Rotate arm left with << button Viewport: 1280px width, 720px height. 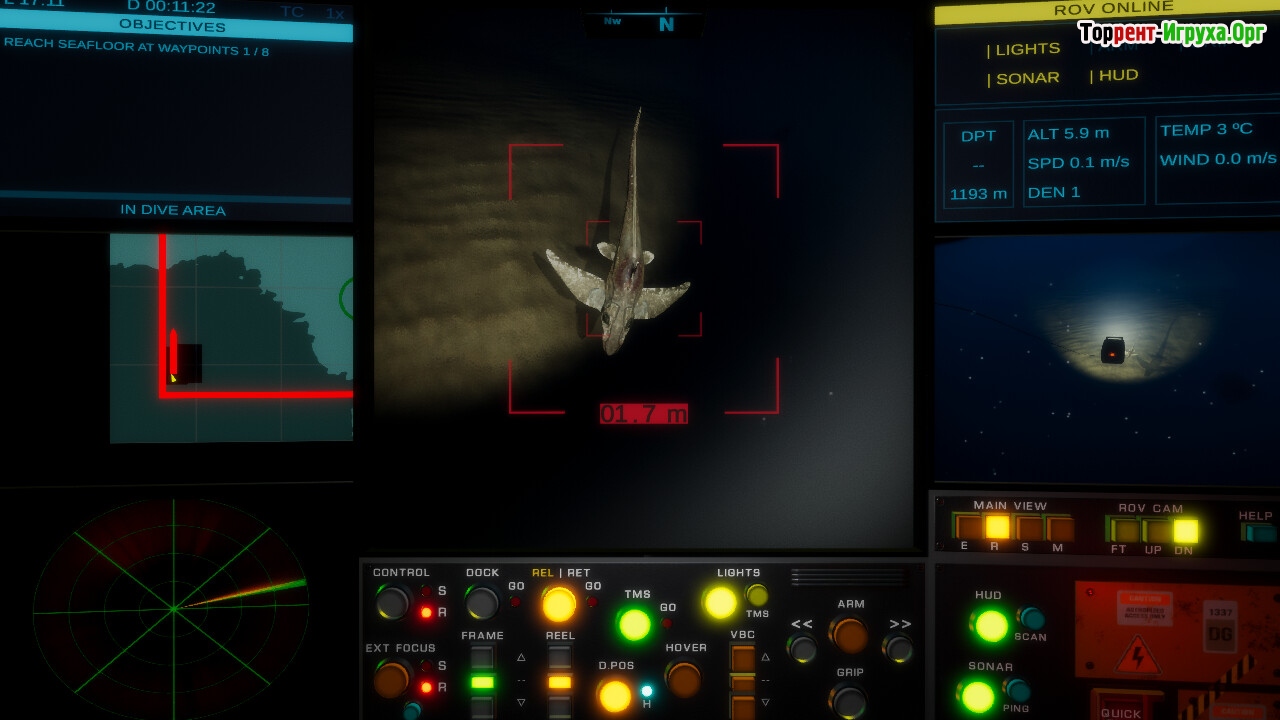(x=802, y=648)
